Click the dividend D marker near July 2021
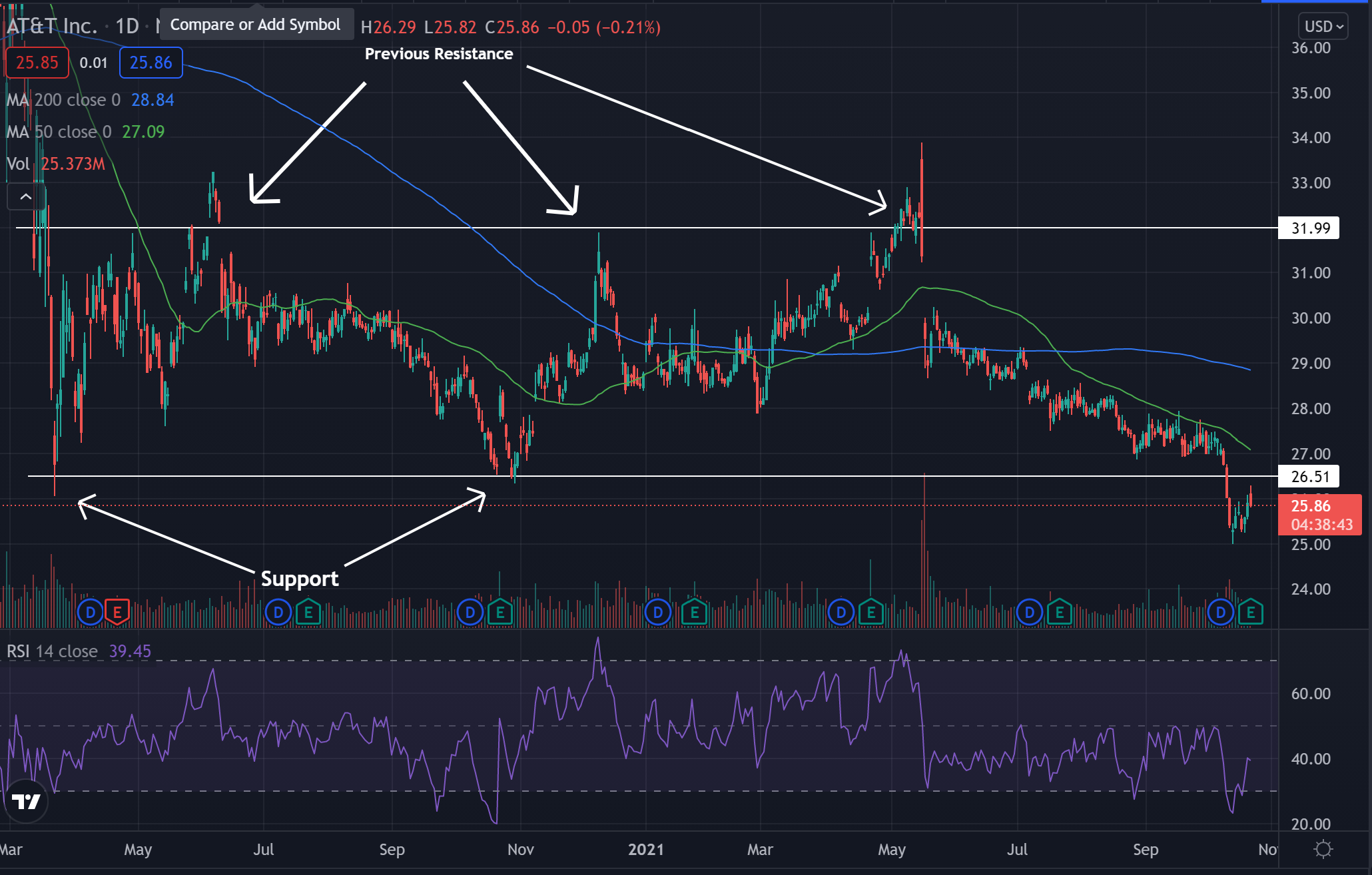Screen dimensions: 1372x875 tap(1030, 612)
